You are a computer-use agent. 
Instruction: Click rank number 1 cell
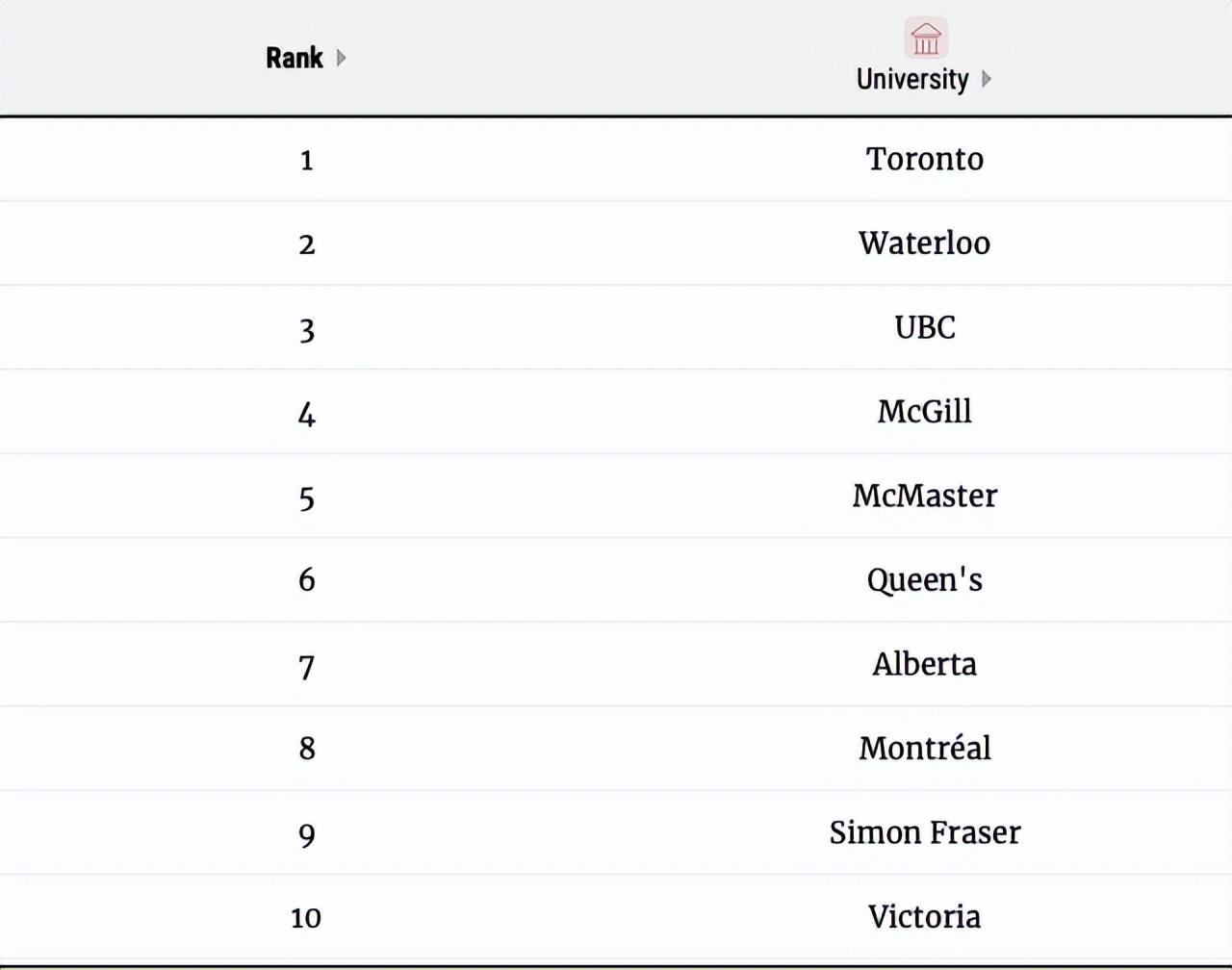307,160
